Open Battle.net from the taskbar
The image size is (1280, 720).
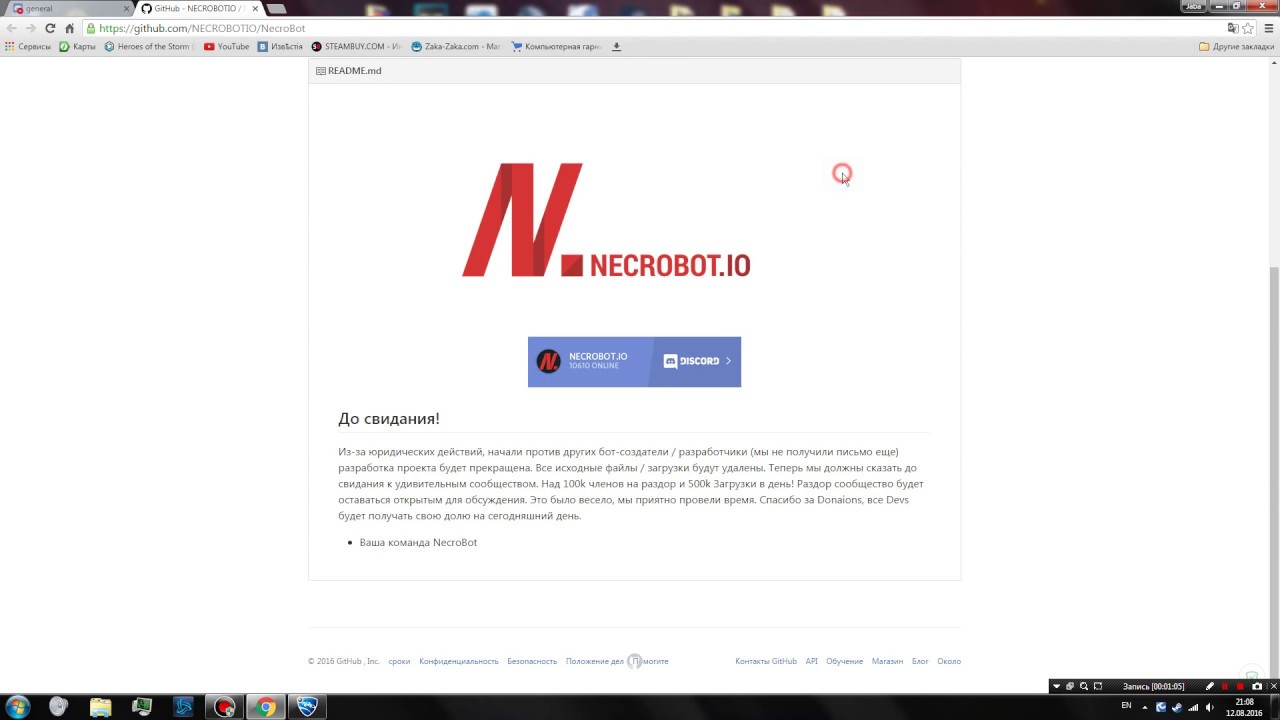183,707
